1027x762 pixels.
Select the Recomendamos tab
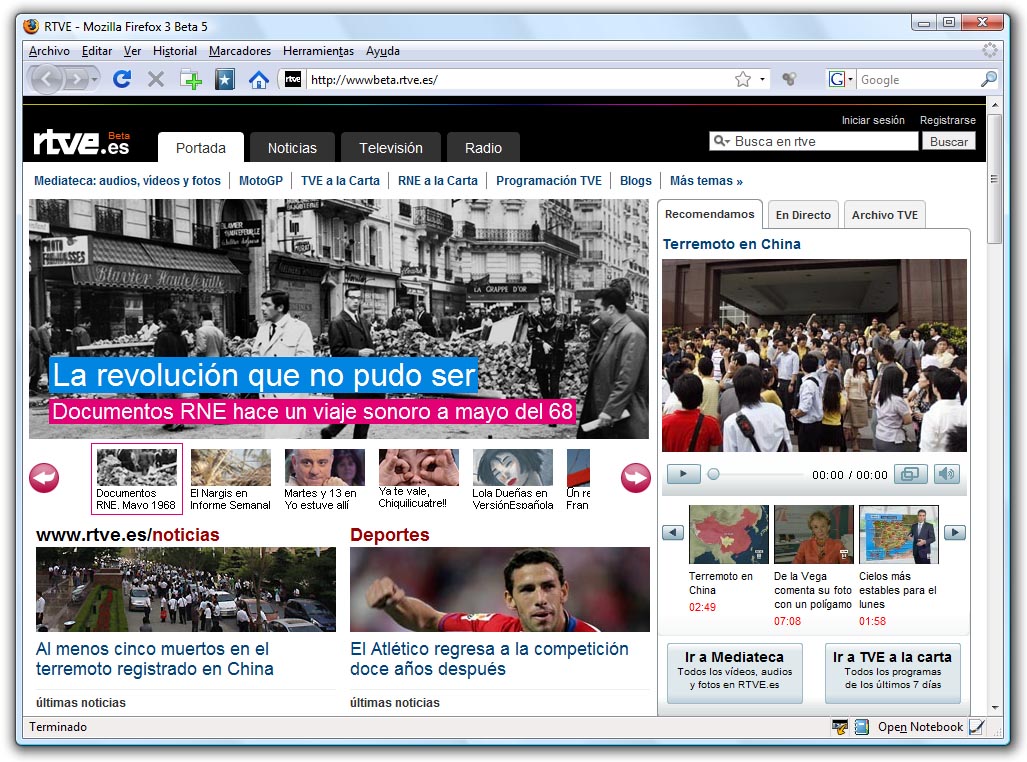coord(709,214)
